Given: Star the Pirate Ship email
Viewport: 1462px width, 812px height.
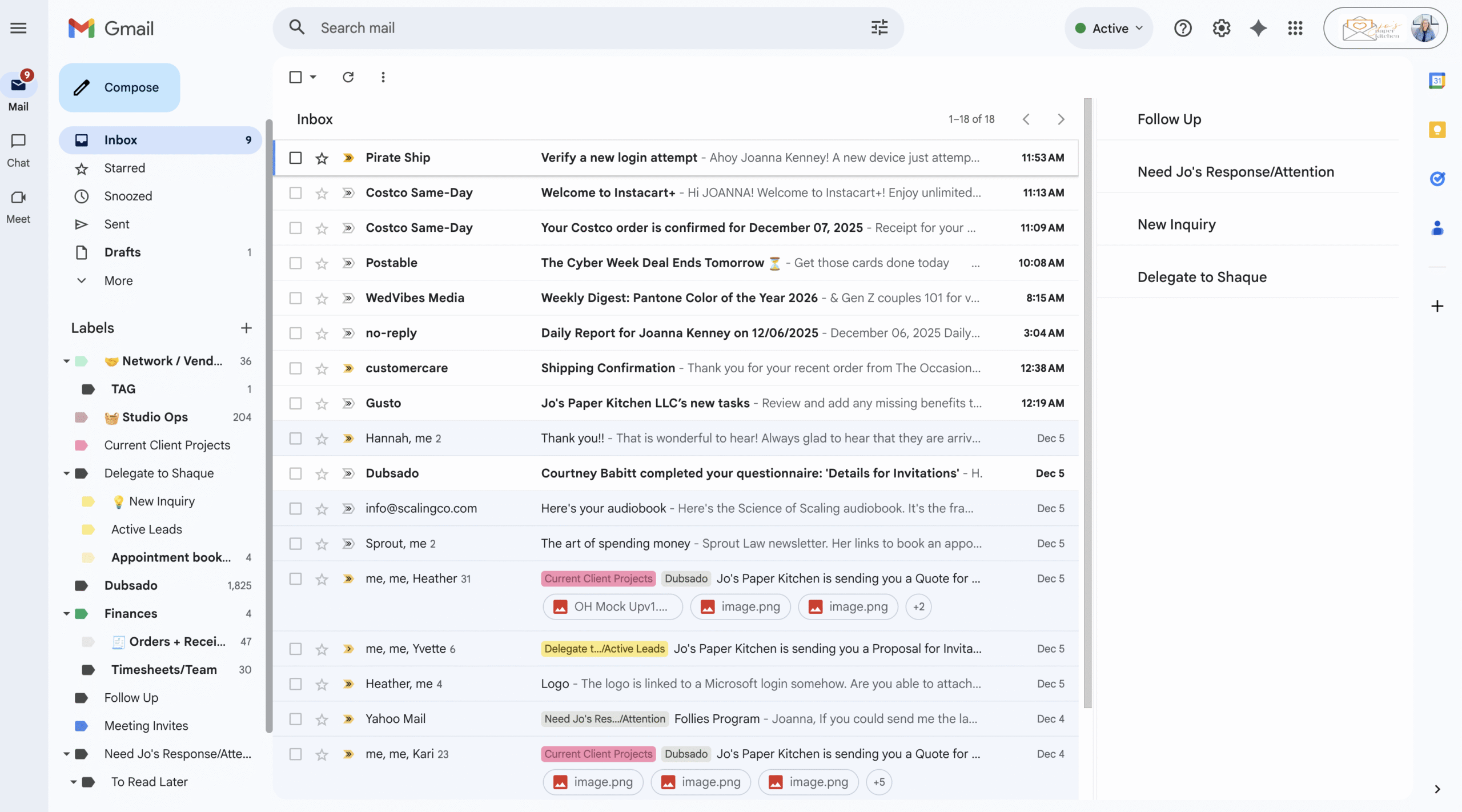Looking at the screenshot, I should (x=322, y=158).
